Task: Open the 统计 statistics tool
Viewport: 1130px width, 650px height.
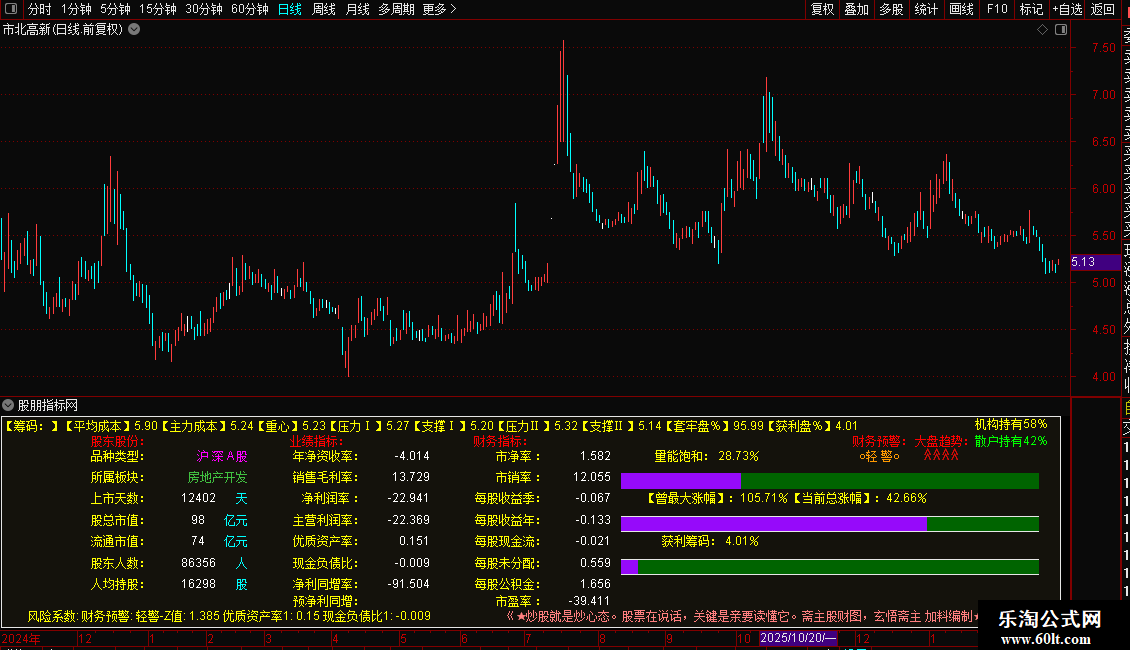Action: click(926, 9)
